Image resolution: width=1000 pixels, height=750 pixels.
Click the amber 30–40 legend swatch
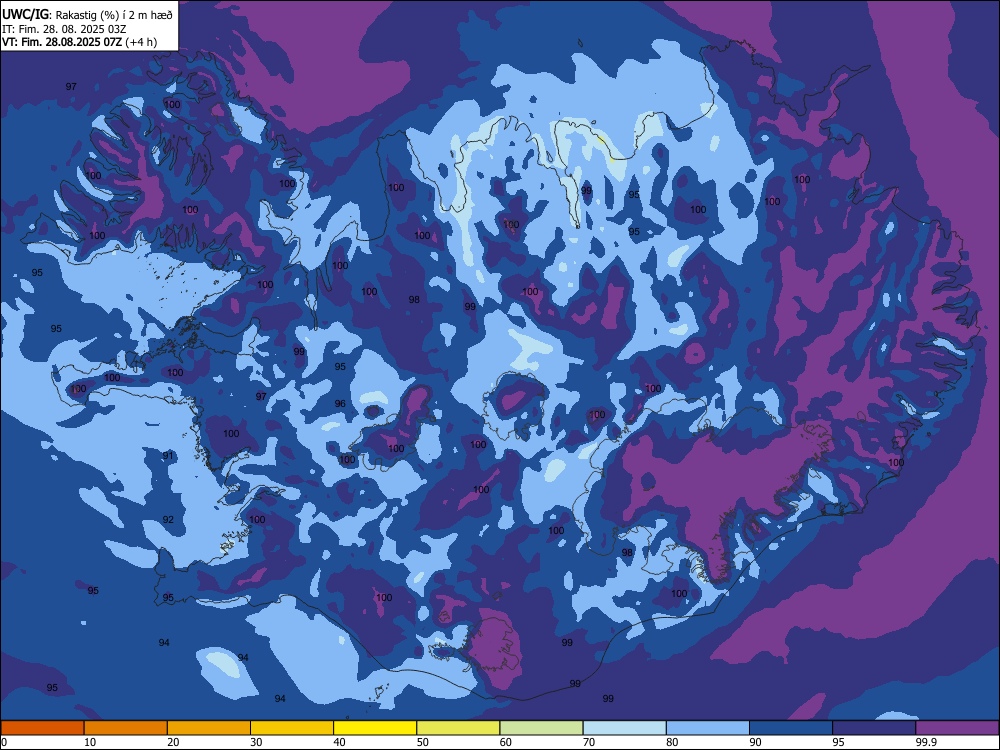tap(292, 728)
